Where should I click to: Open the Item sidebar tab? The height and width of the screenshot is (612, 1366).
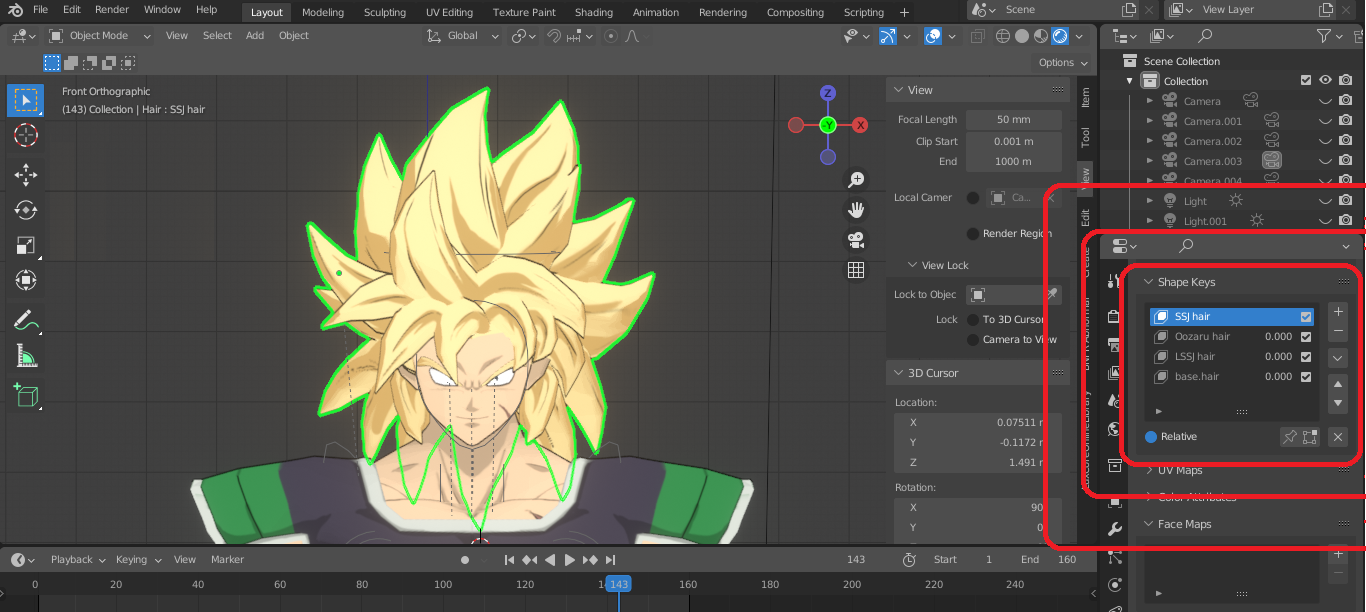point(1086,97)
